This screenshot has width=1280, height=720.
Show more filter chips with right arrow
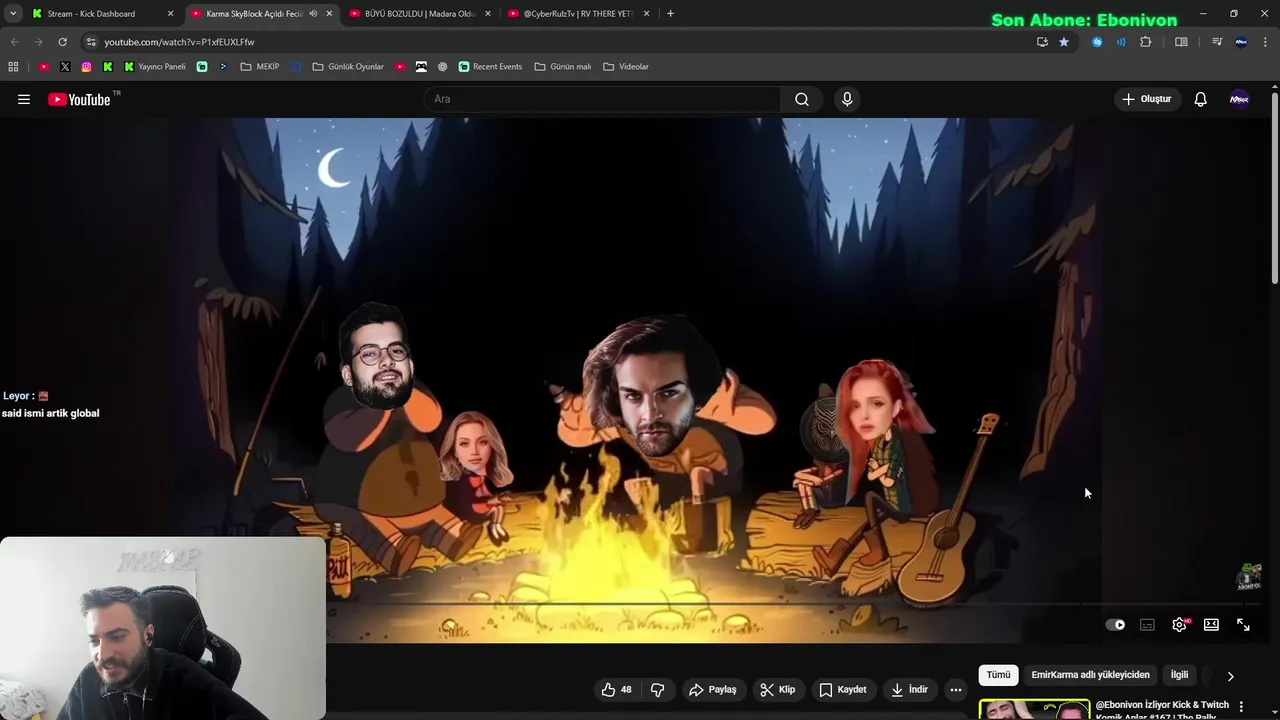click(1230, 676)
